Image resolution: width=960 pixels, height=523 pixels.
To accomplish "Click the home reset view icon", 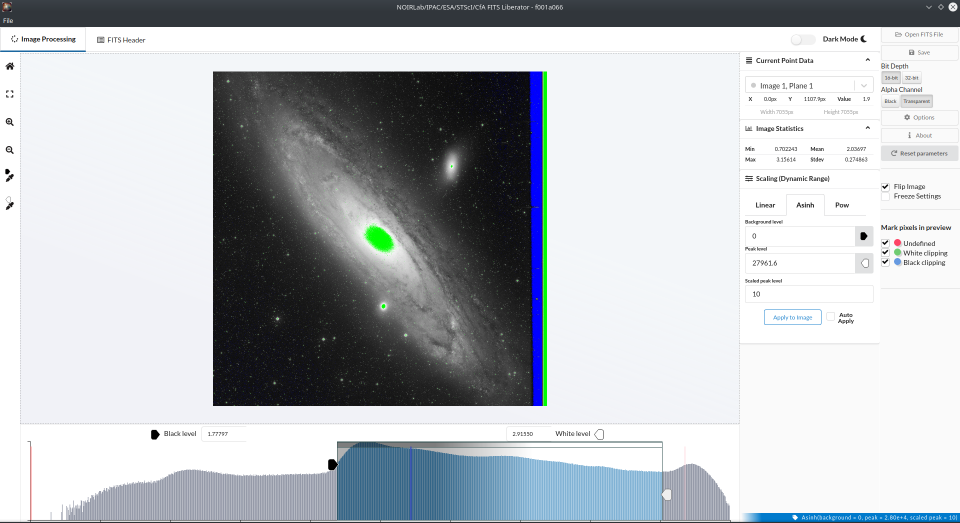I will coord(10,66).
